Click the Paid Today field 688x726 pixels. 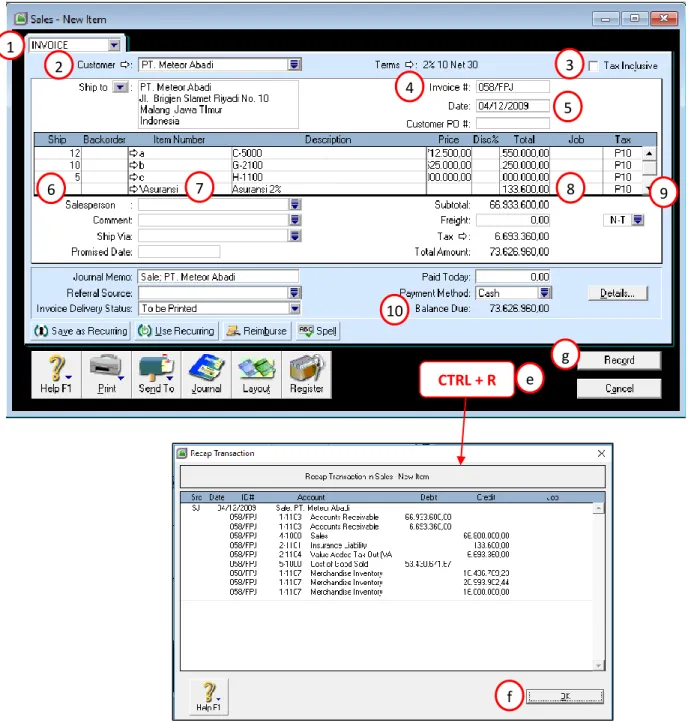coord(513,277)
